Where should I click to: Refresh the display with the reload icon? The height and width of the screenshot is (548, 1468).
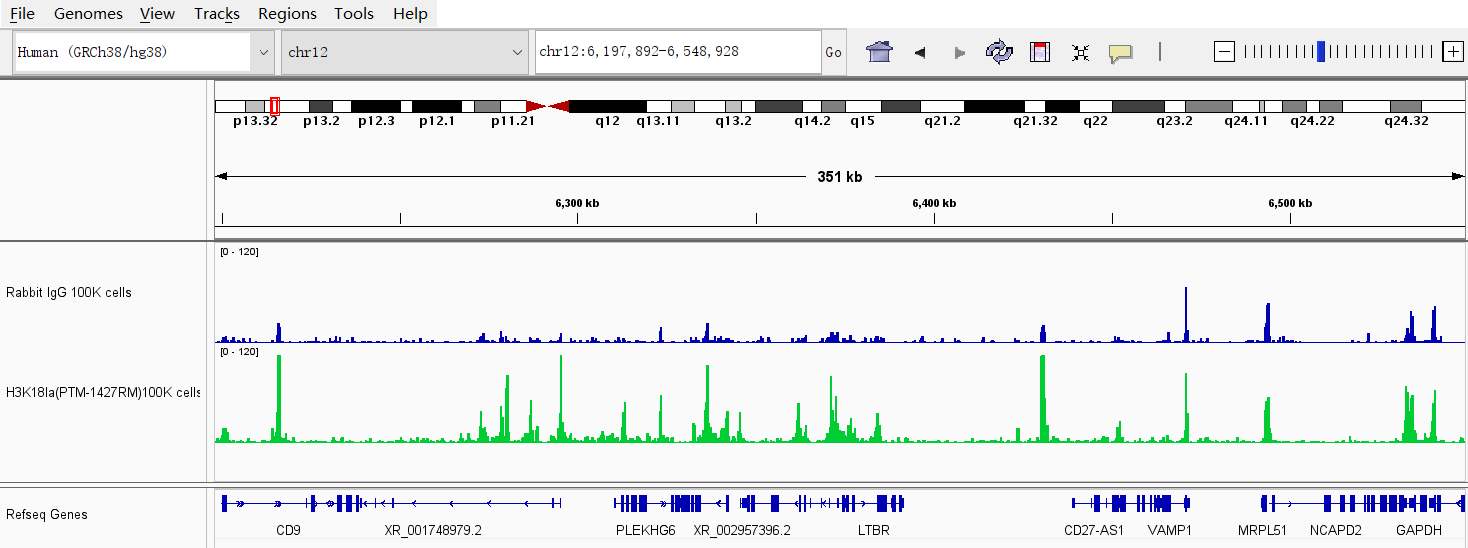[x=999, y=52]
